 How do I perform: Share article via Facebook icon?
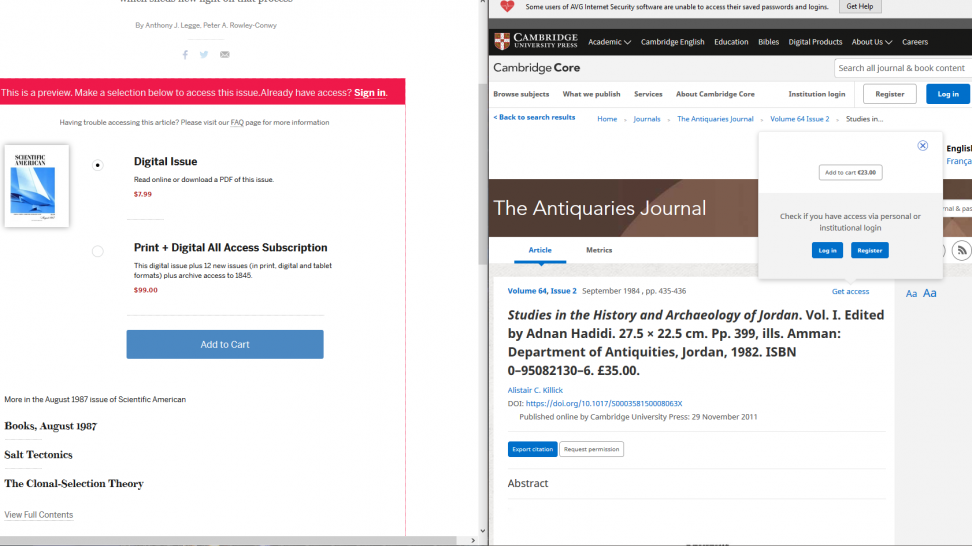tap(185, 55)
